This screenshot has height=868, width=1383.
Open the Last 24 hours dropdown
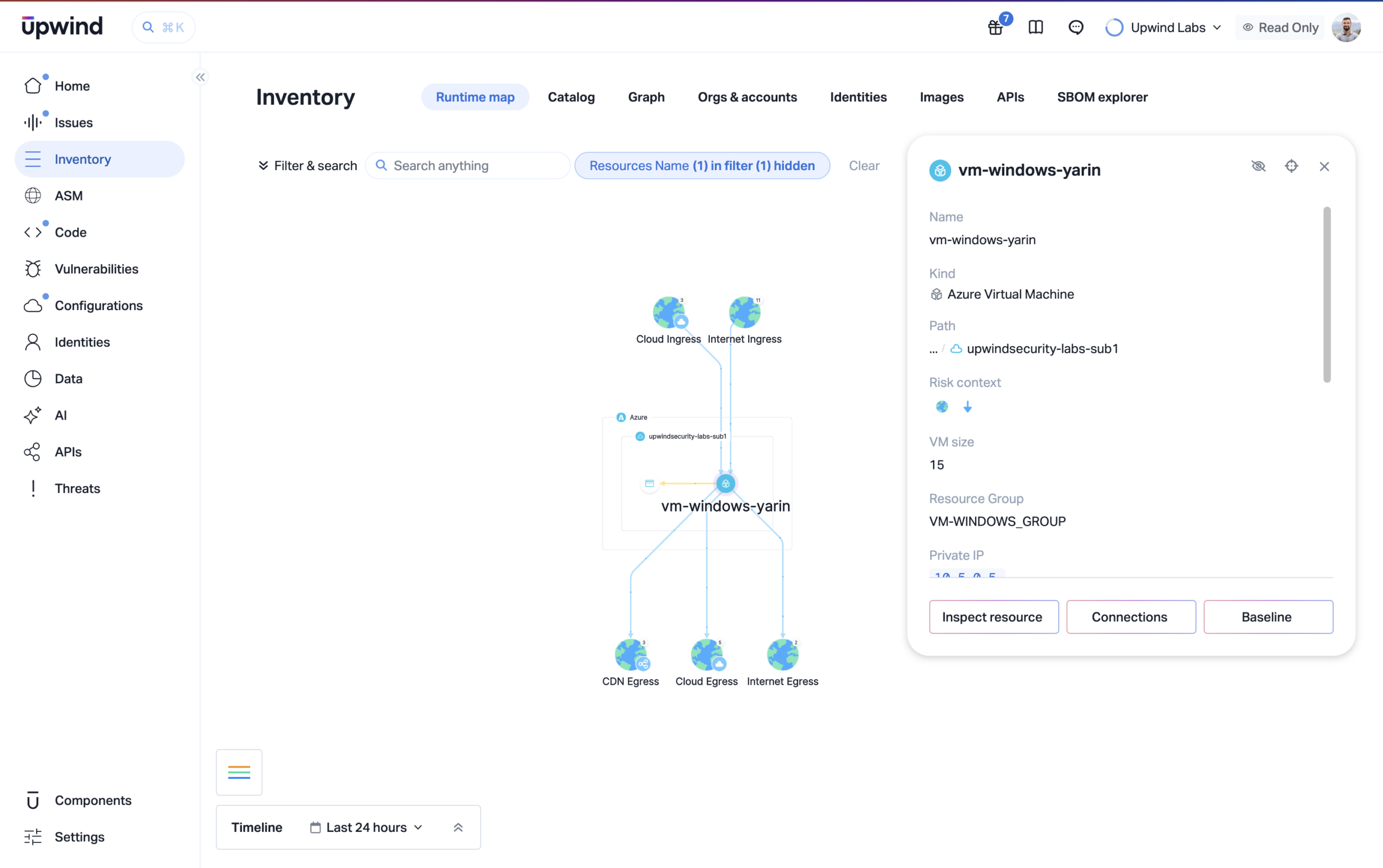367,828
